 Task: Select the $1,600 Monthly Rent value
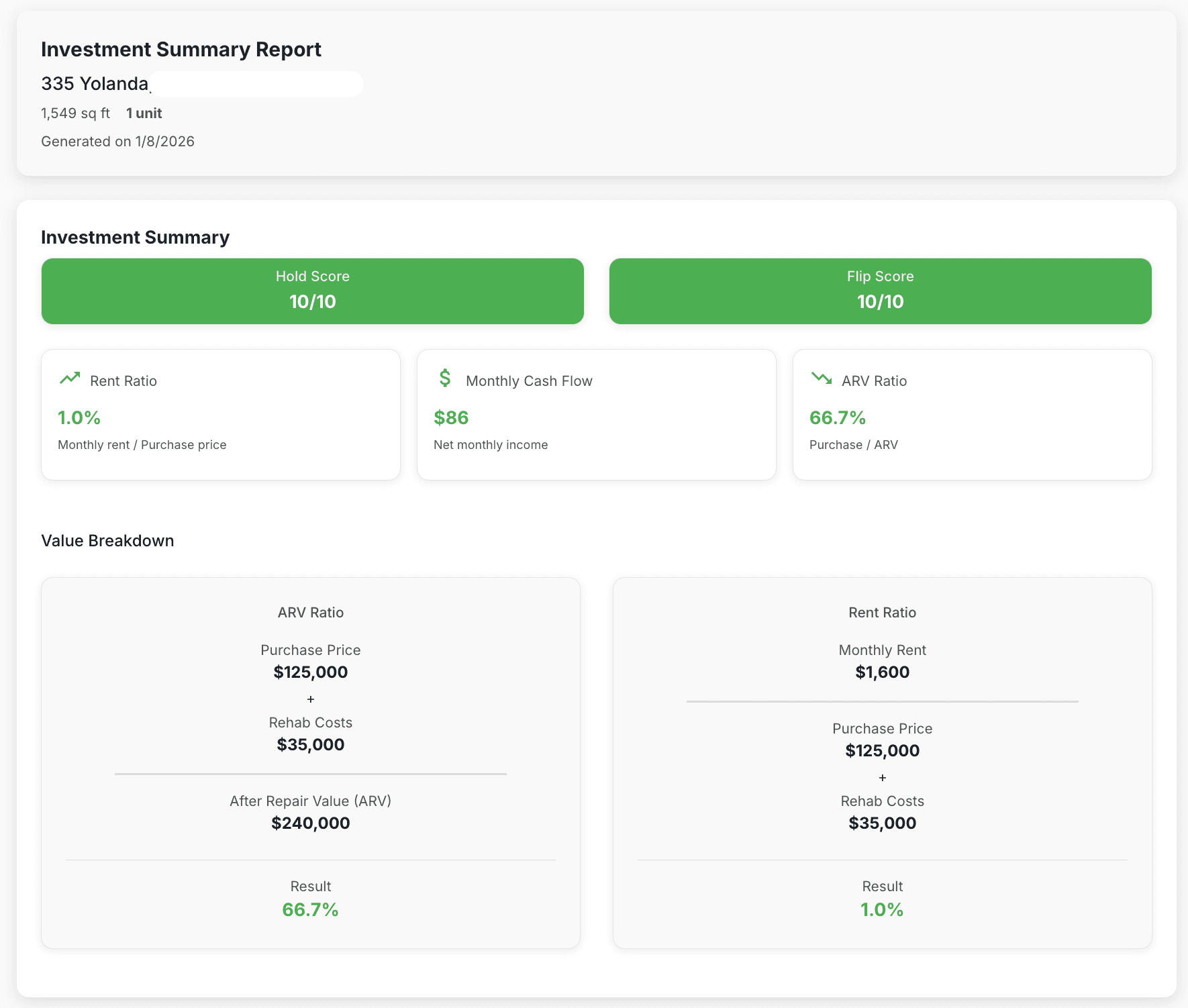(x=882, y=672)
